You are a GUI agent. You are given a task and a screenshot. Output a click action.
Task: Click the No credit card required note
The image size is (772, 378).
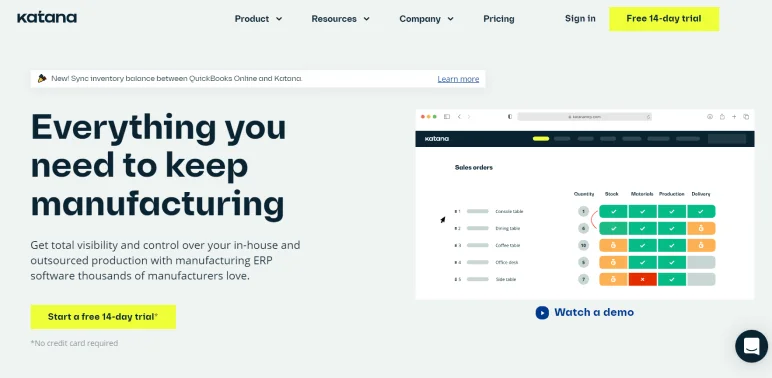tap(74, 343)
